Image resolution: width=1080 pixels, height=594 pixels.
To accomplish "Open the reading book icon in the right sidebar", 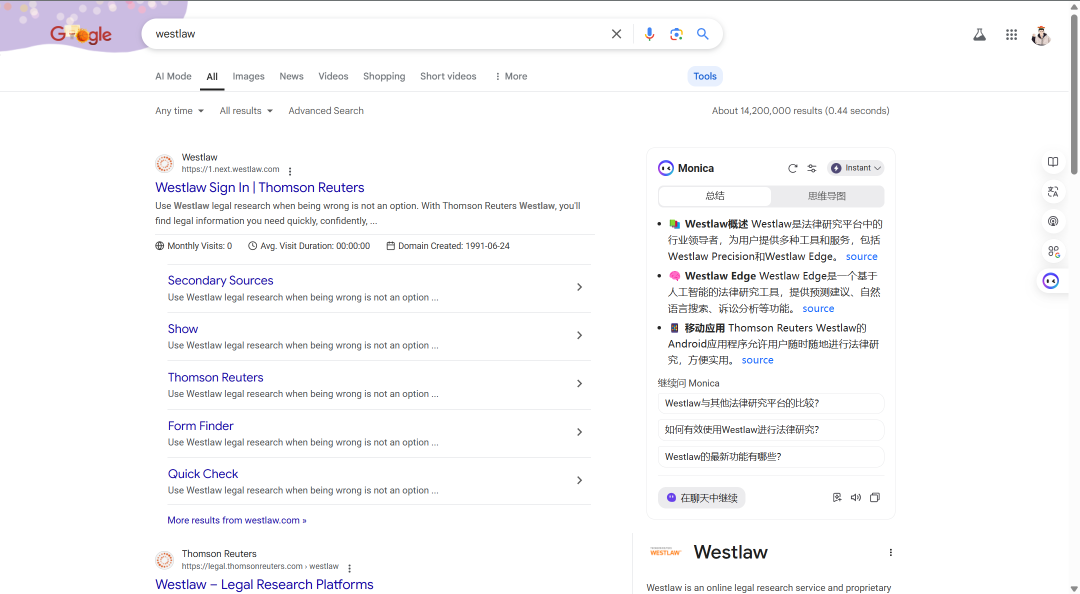I will [x=1053, y=162].
